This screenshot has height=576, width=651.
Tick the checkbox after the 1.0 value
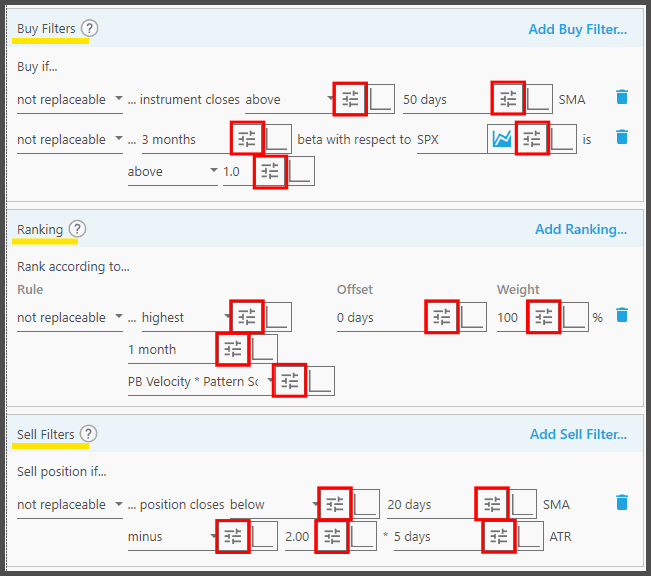click(x=301, y=171)
